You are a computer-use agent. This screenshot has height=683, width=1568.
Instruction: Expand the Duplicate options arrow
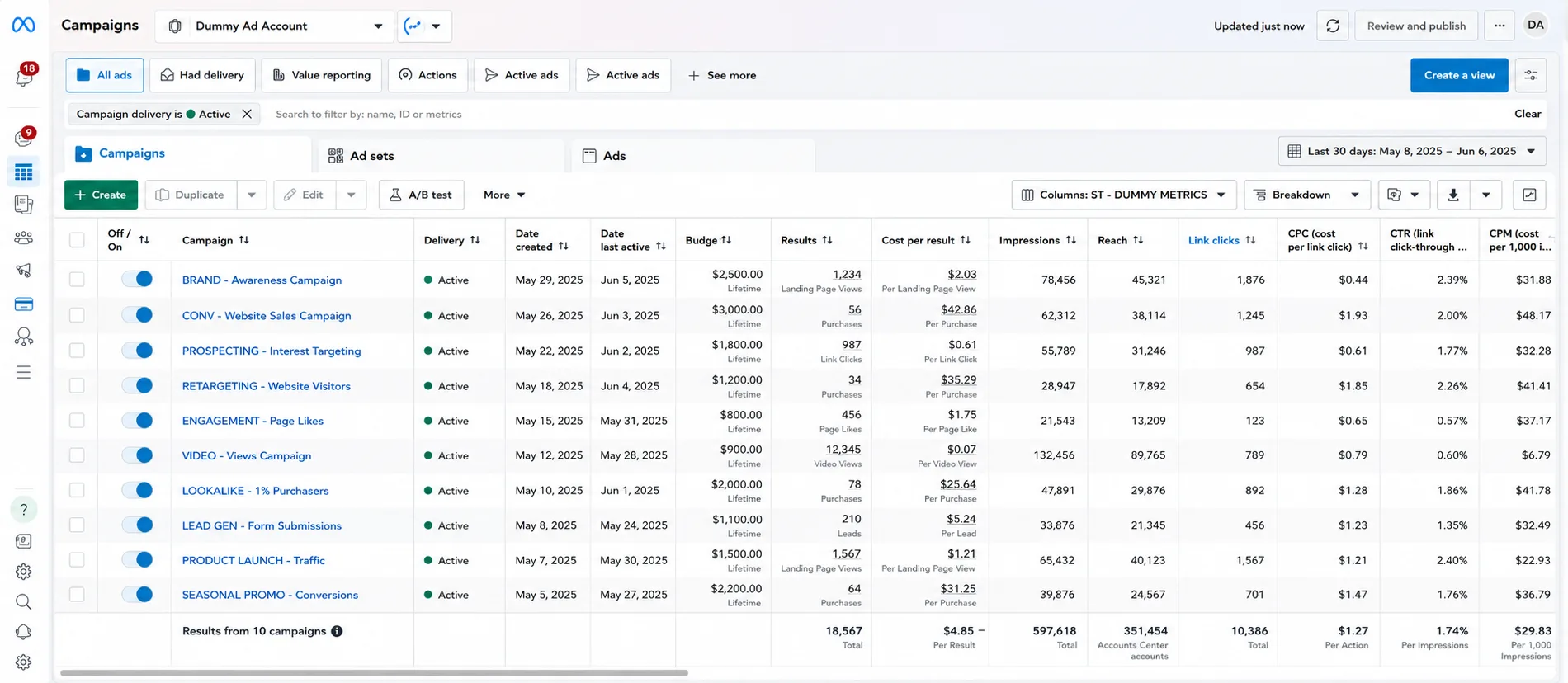252,195
